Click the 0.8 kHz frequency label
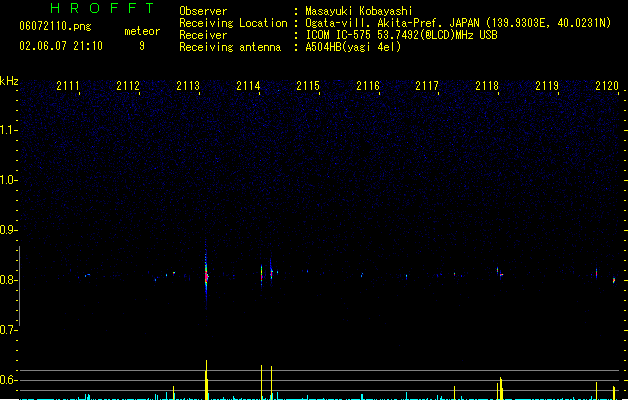The image size is (629, 400). click(x=8, y=280)
